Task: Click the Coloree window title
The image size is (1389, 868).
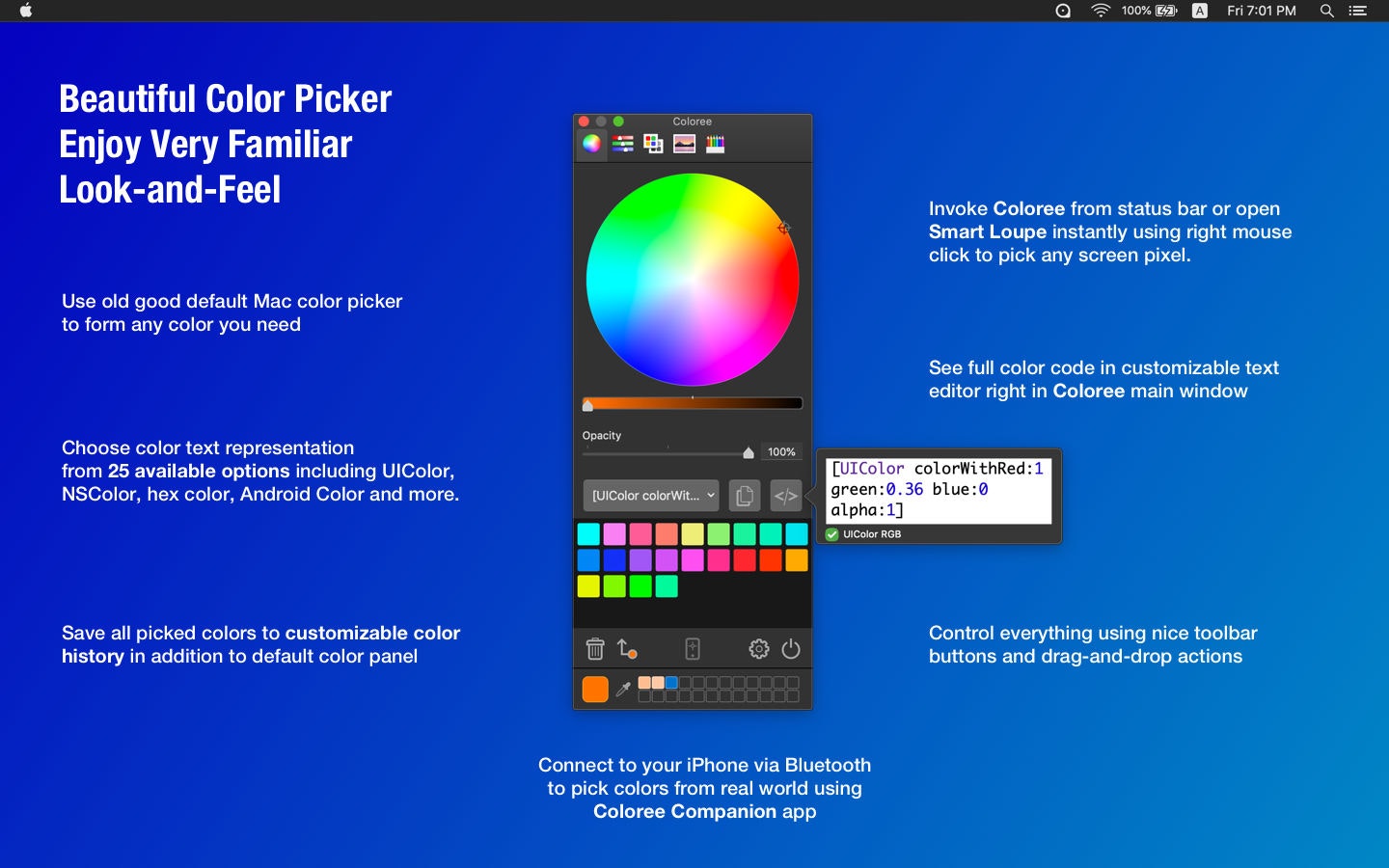Action: [692, 122]
